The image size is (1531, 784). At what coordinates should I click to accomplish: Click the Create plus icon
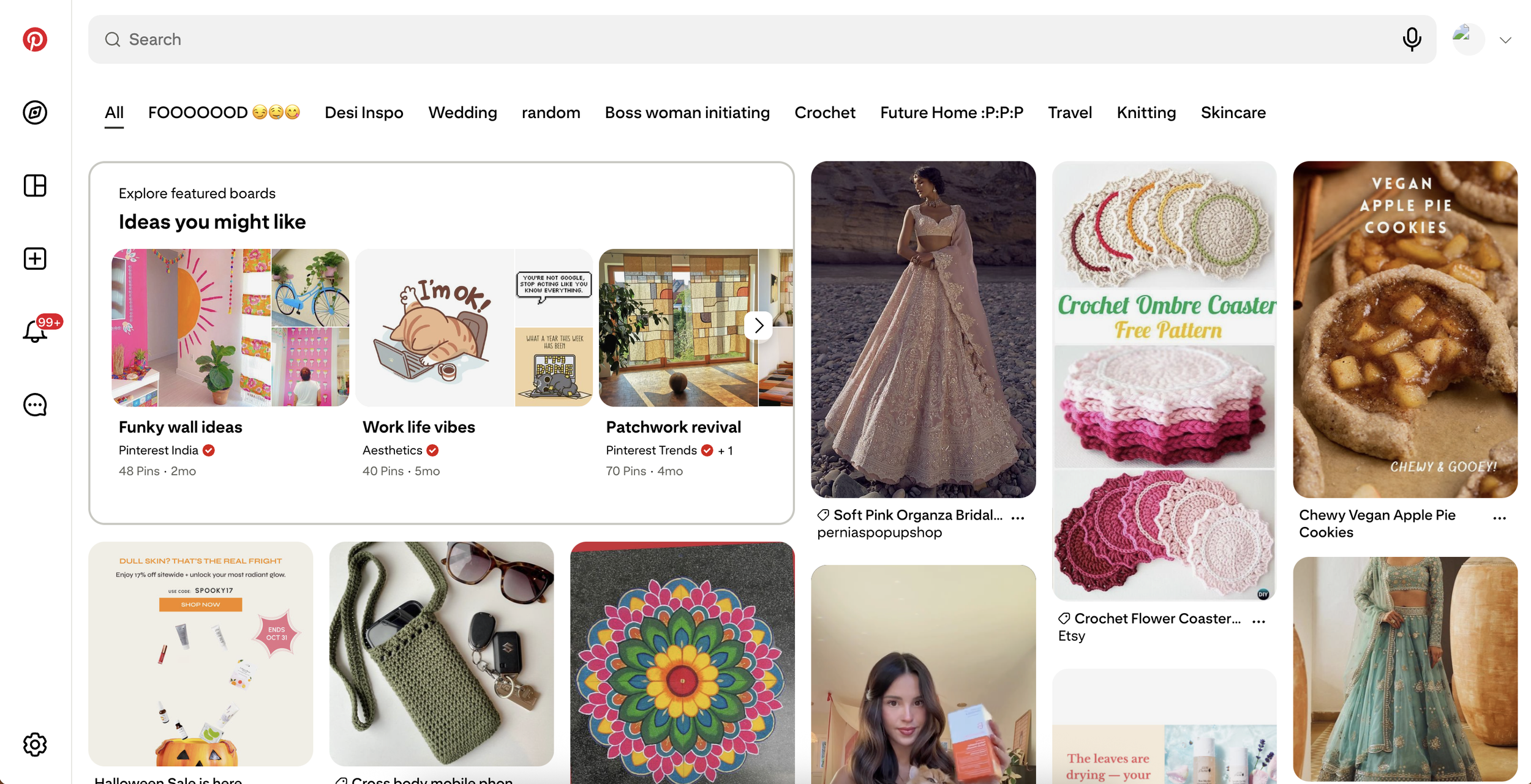[x=35, y=258]
